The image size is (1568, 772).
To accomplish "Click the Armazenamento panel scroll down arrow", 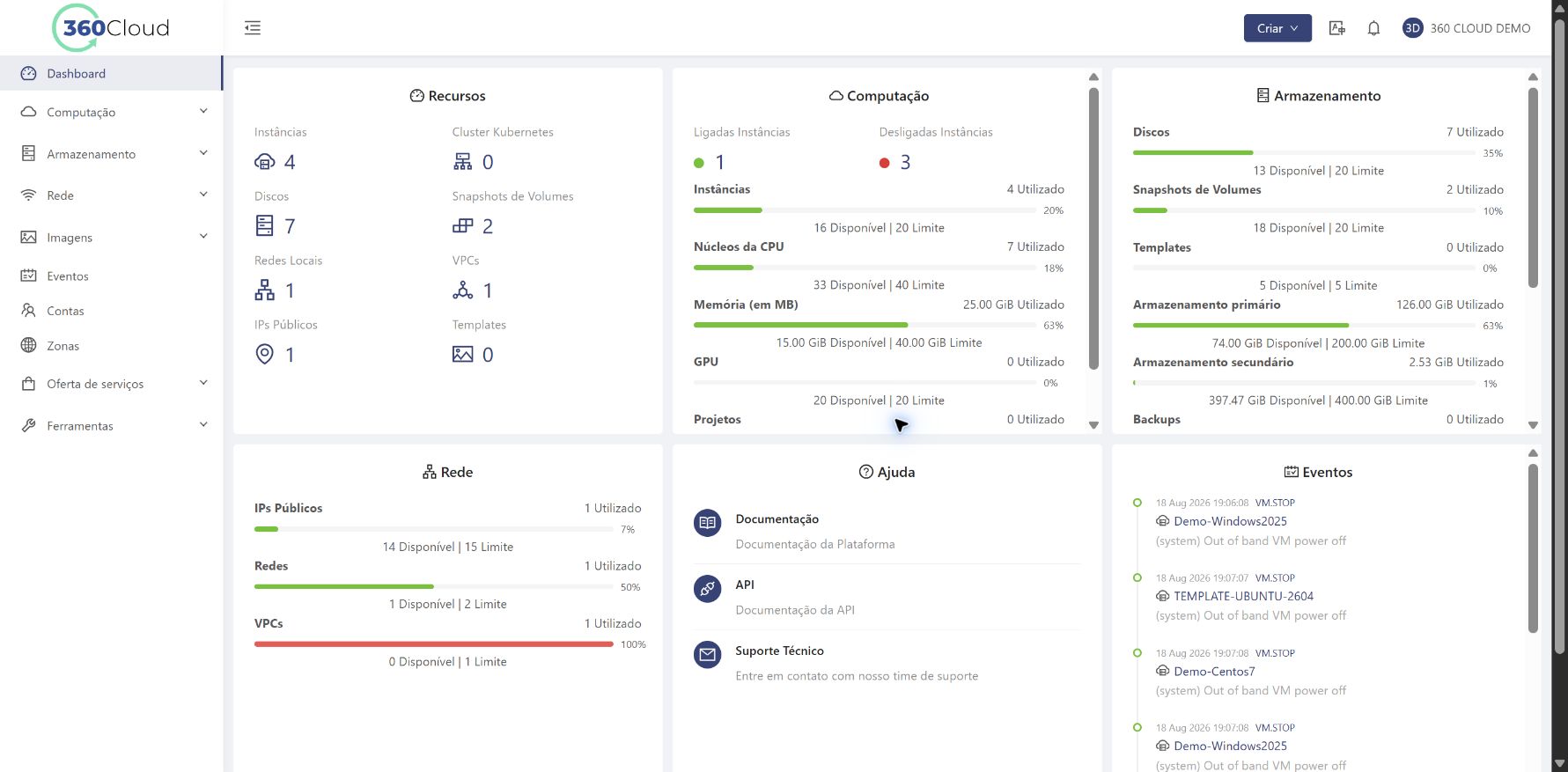I will pos(1533,425).
